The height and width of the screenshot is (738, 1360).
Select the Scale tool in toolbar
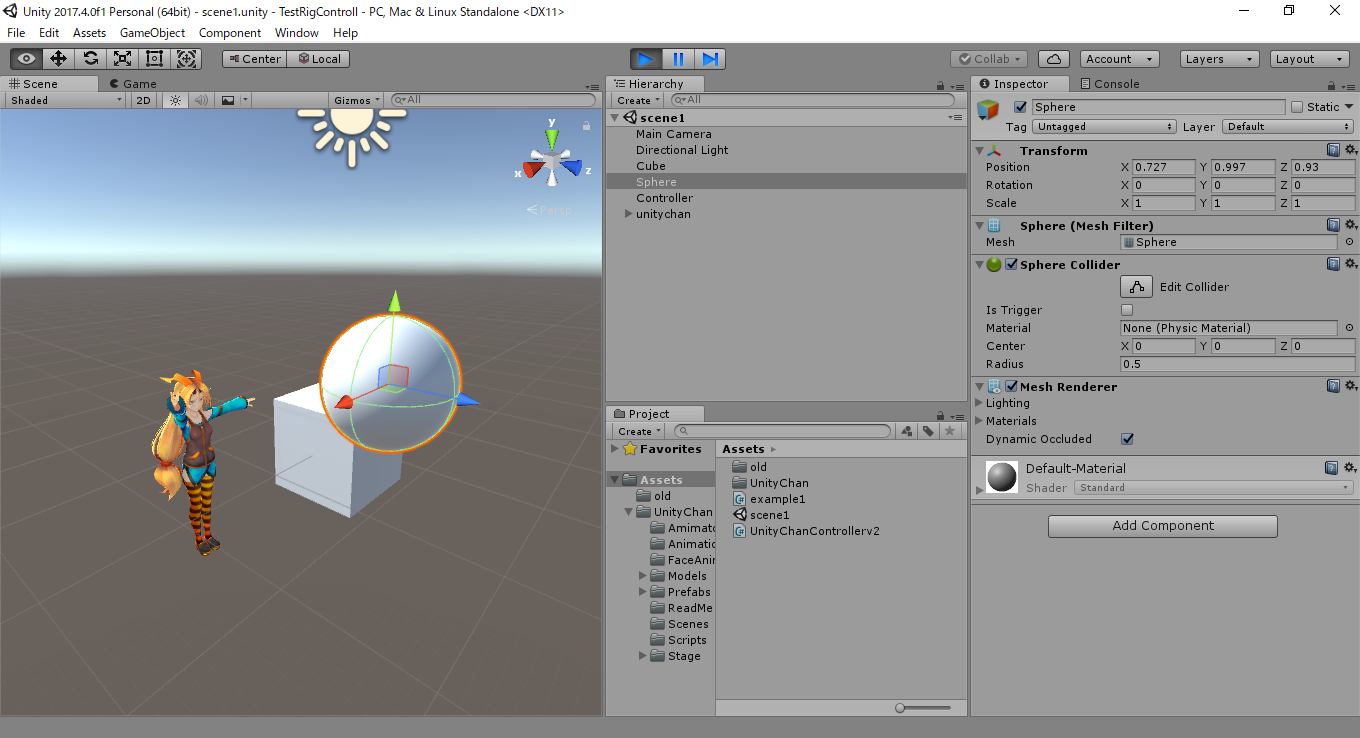pos(122,59)
